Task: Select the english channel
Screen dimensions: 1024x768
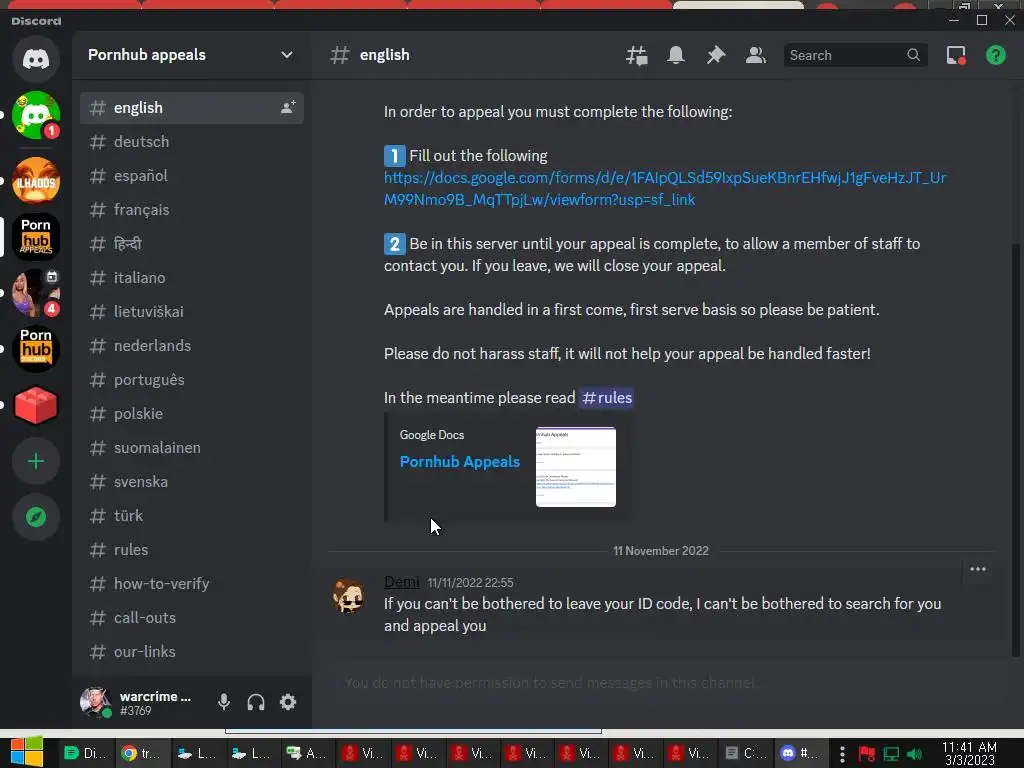Action: pos(191,108)
